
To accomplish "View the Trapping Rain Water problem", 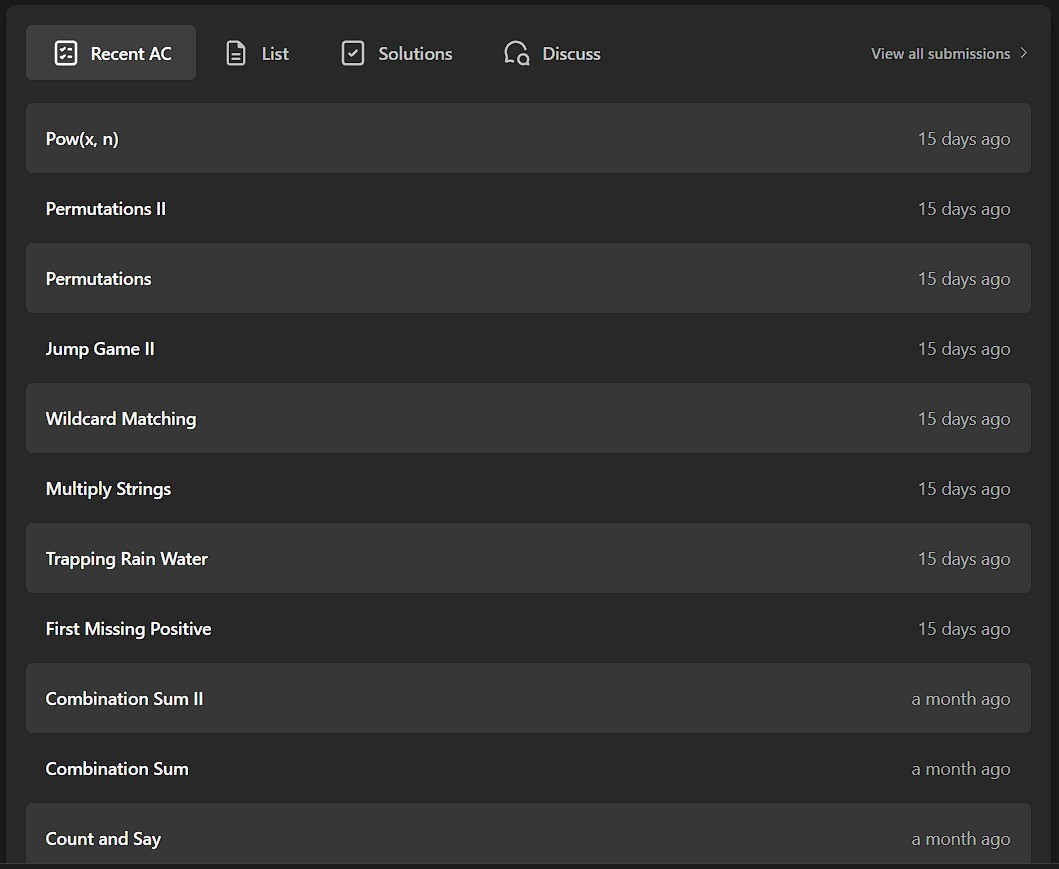I will point(127,559).
